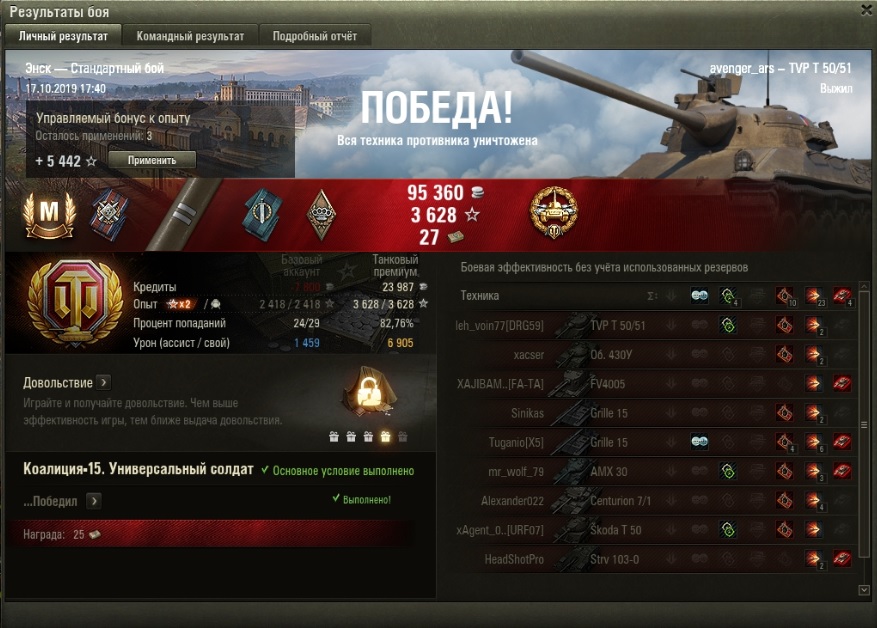Sort by kills column icon
This screenshot has width=877, height=628.
[842, 296]
